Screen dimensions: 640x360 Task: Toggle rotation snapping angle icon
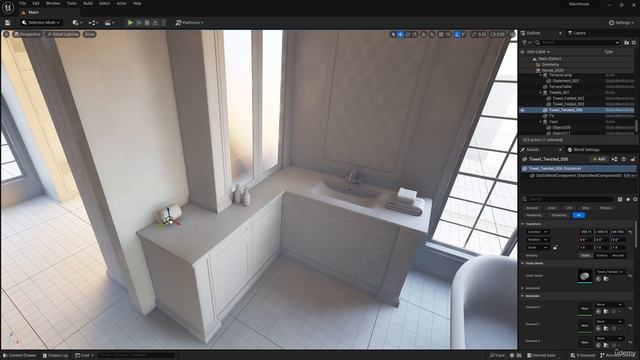tap(457, 35)
